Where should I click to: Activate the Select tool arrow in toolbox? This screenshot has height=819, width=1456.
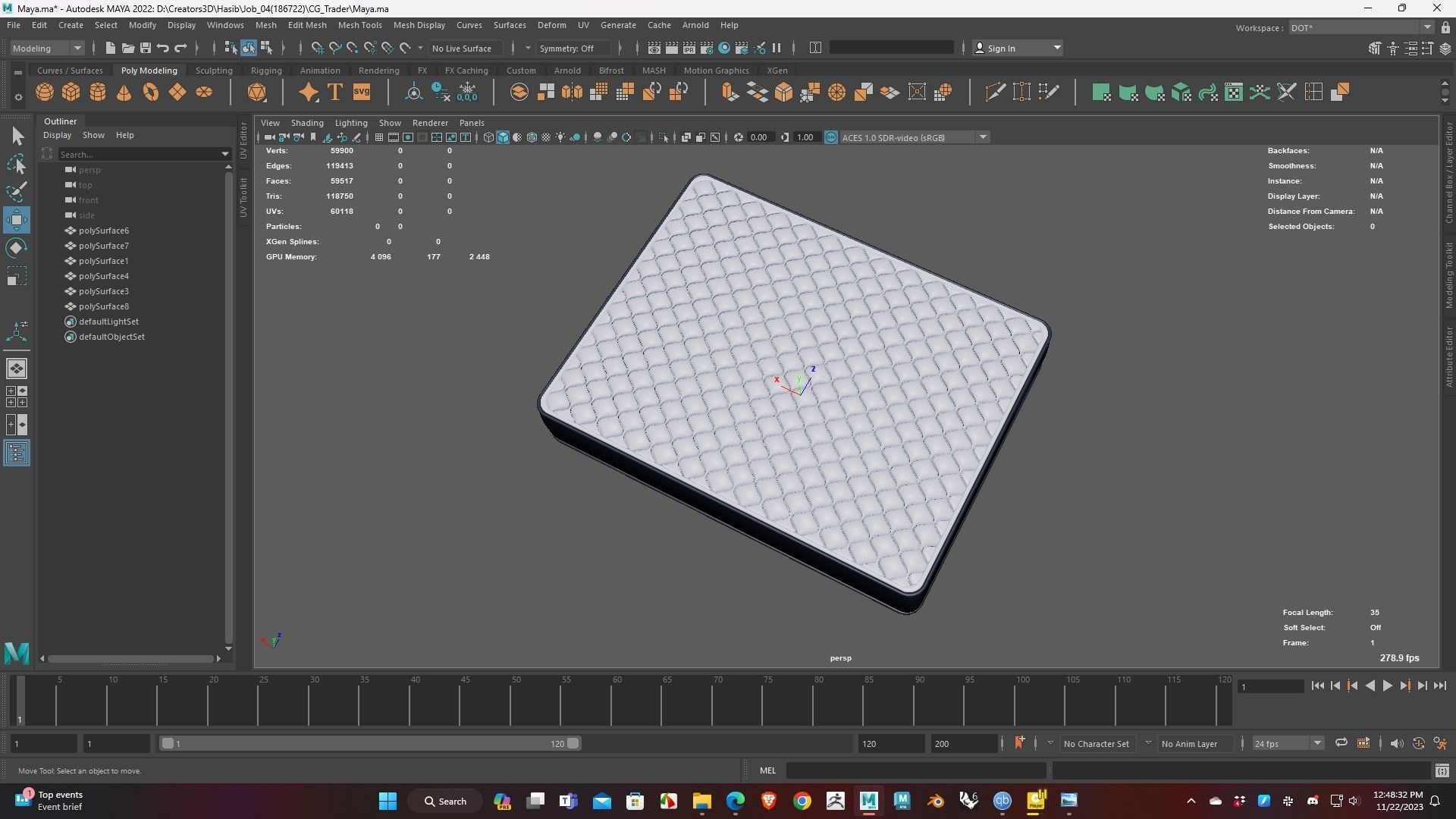pyautogui.click(x=17, y=136)
